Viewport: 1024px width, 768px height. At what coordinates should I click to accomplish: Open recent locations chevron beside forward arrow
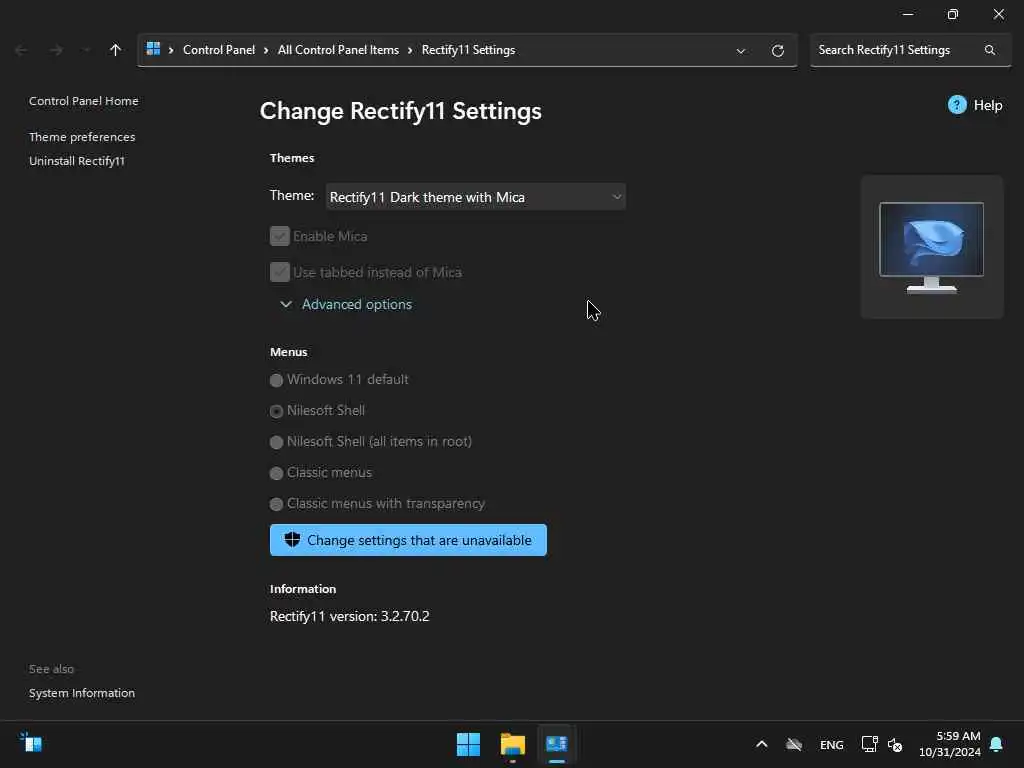pyautogui.click(x=86, y=50)
